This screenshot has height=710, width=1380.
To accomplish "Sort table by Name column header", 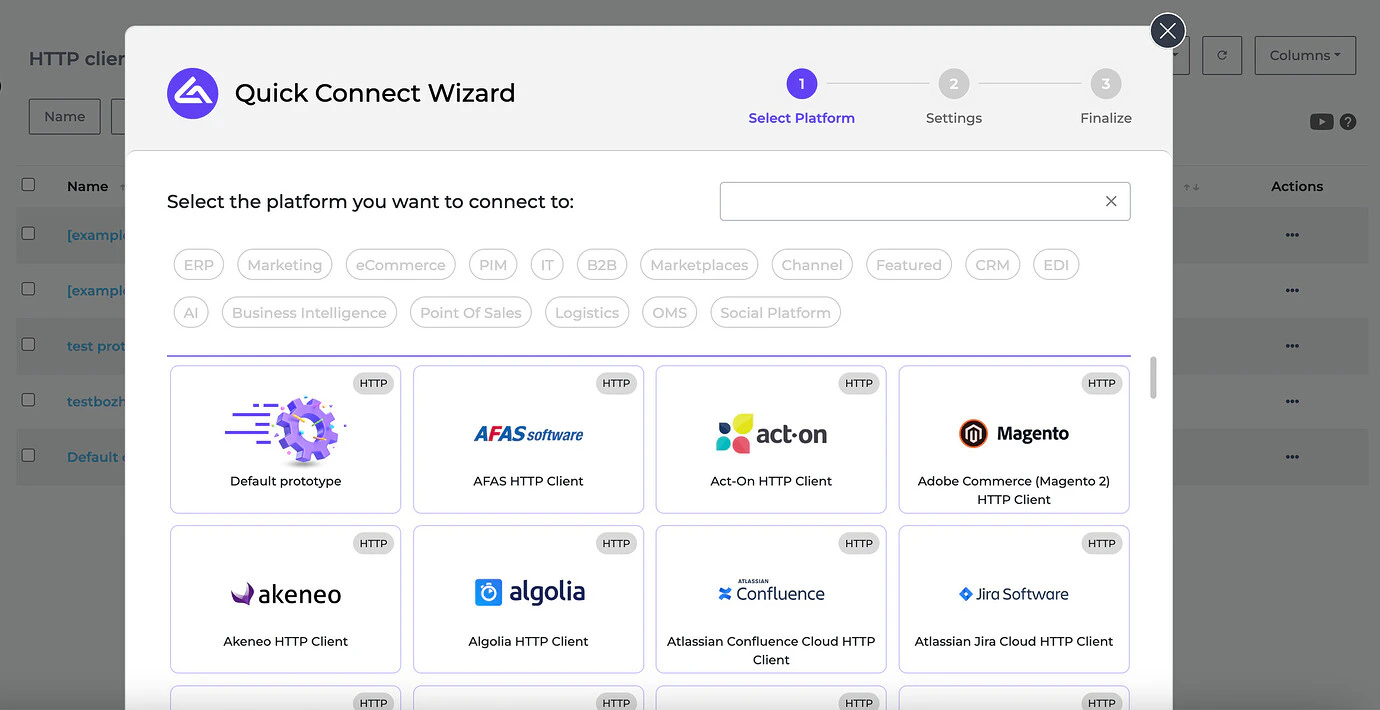I will pyautogui.click(x=87, y=186).
